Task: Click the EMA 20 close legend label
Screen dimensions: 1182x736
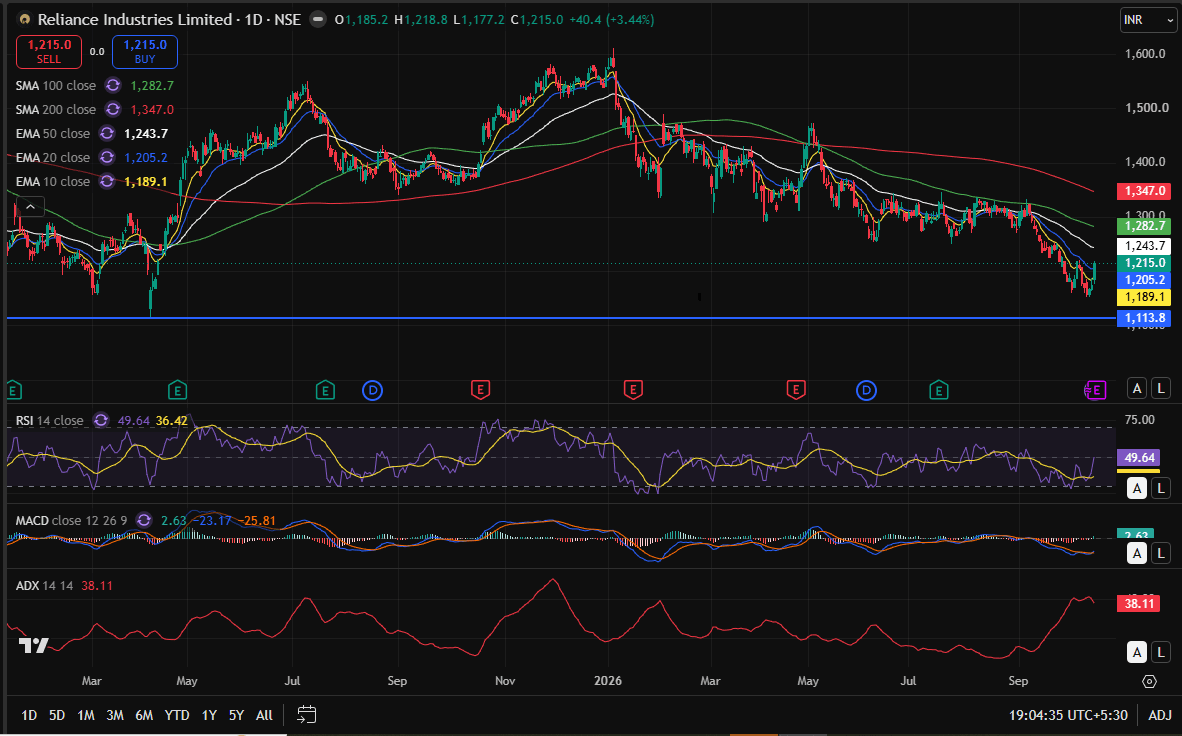Action: pos(53,158)
